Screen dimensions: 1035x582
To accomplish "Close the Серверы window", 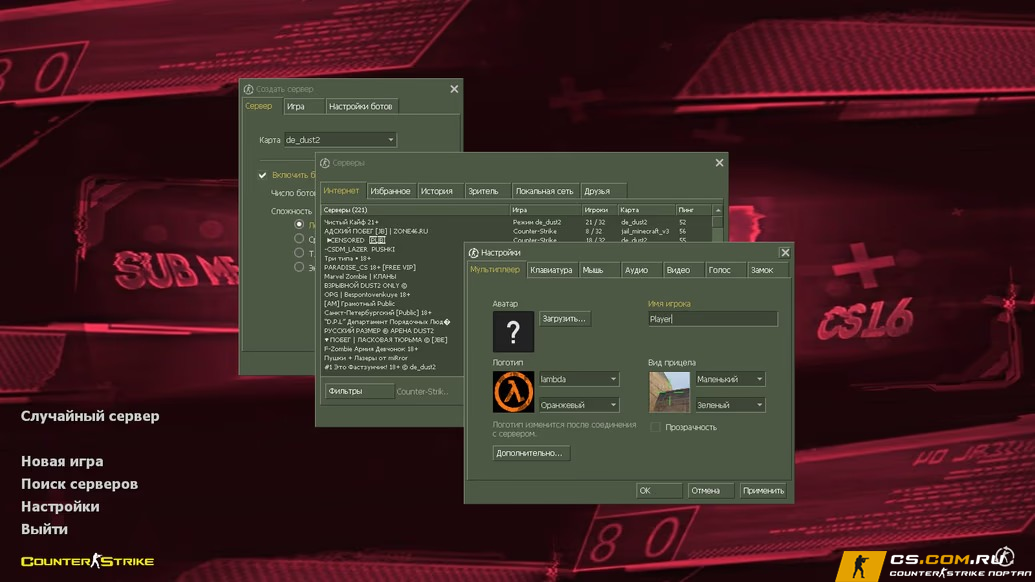I will 719,163.
